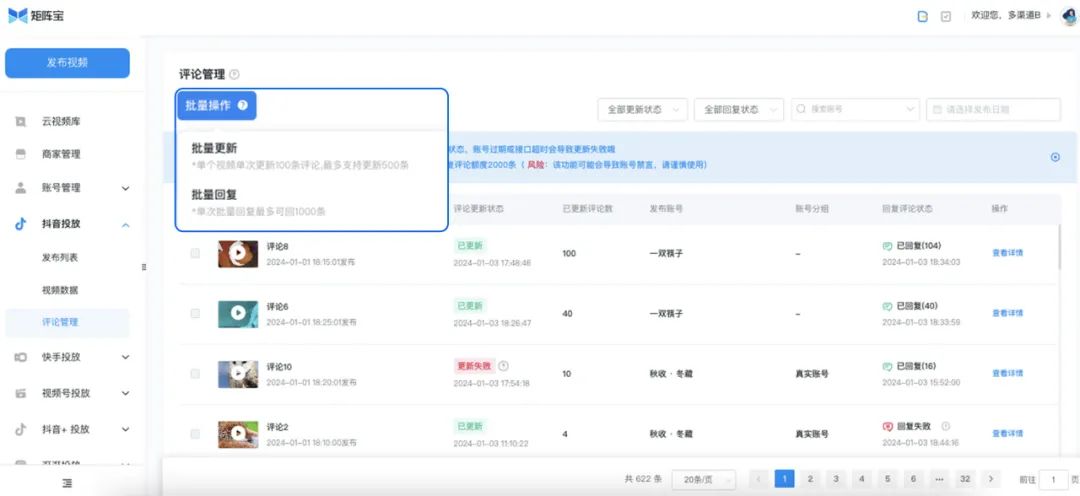This screenshot has height=496, width=1080.
Task: Open the 搜索账号 combo box arrow
Action: coord(911,109)
